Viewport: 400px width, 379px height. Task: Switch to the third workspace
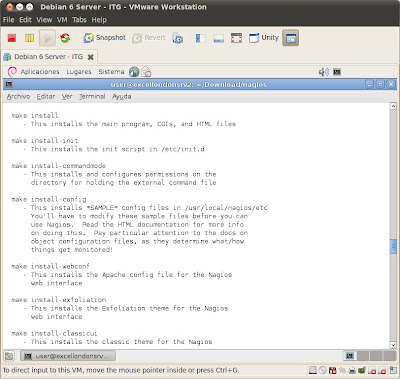pyautogui.click(x=376, y=356)
